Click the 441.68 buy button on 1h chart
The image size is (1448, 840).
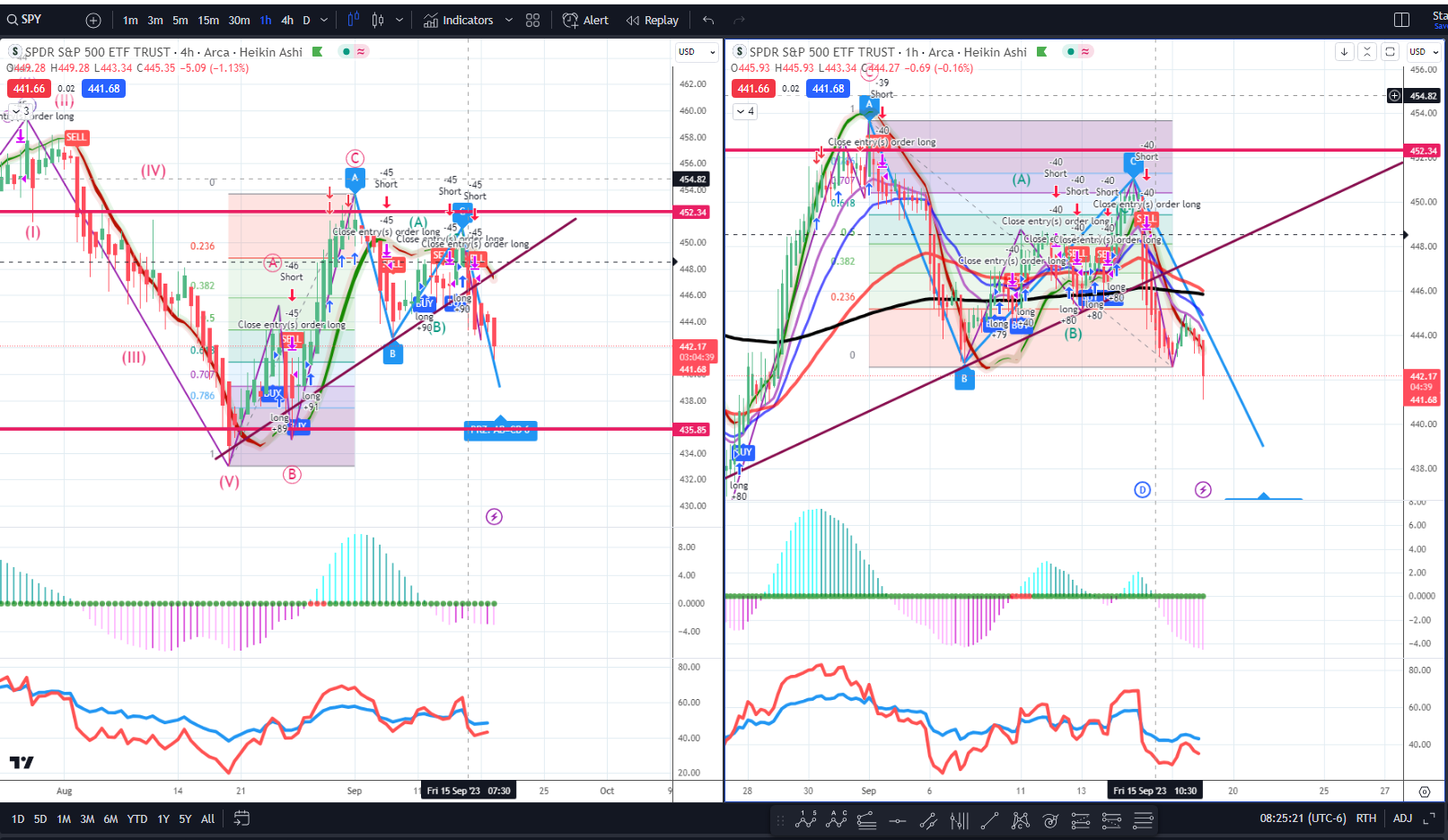[x=829, y=88]
